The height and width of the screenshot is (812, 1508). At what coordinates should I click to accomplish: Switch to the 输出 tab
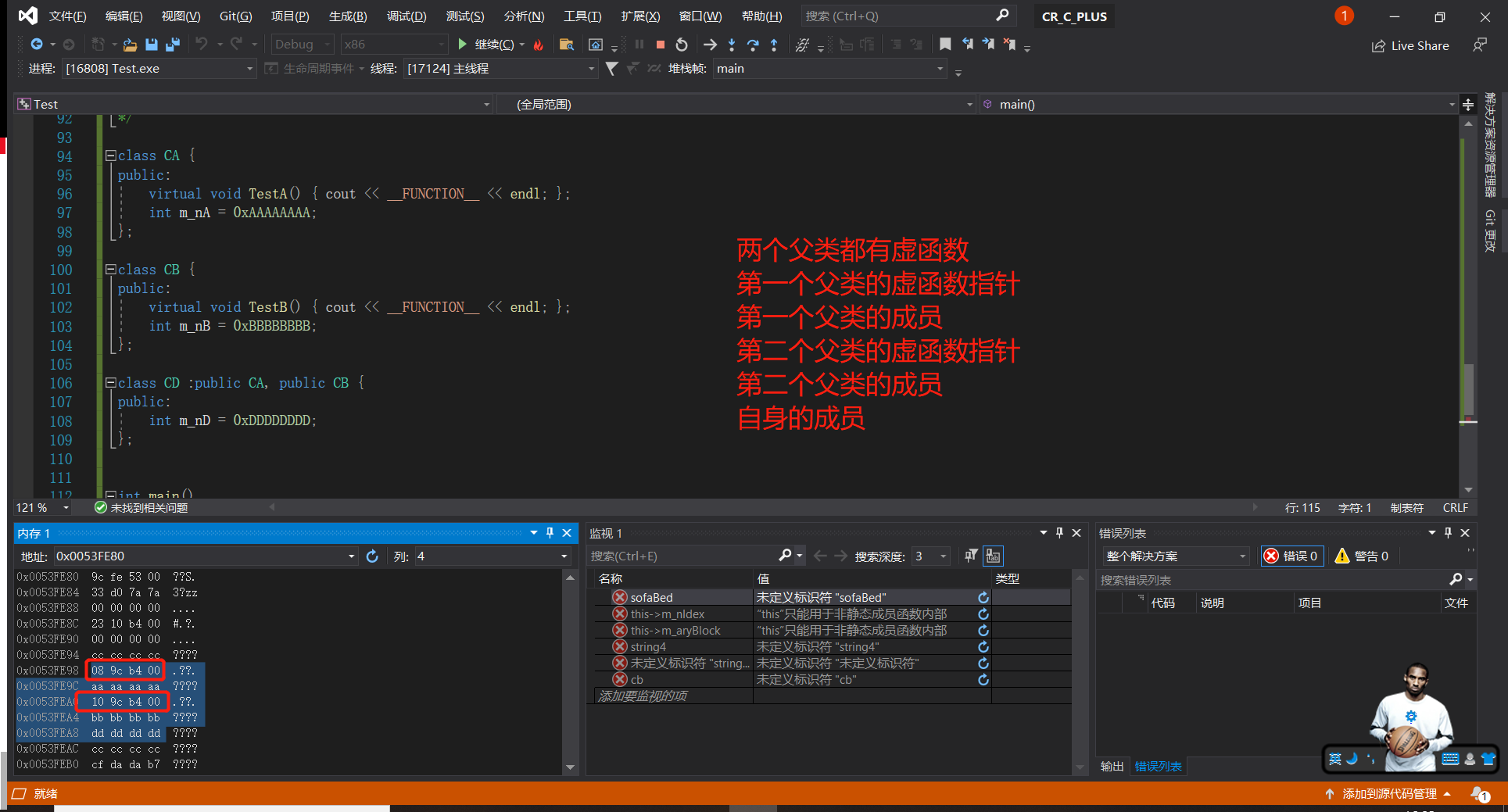[x=1112, y=766]
